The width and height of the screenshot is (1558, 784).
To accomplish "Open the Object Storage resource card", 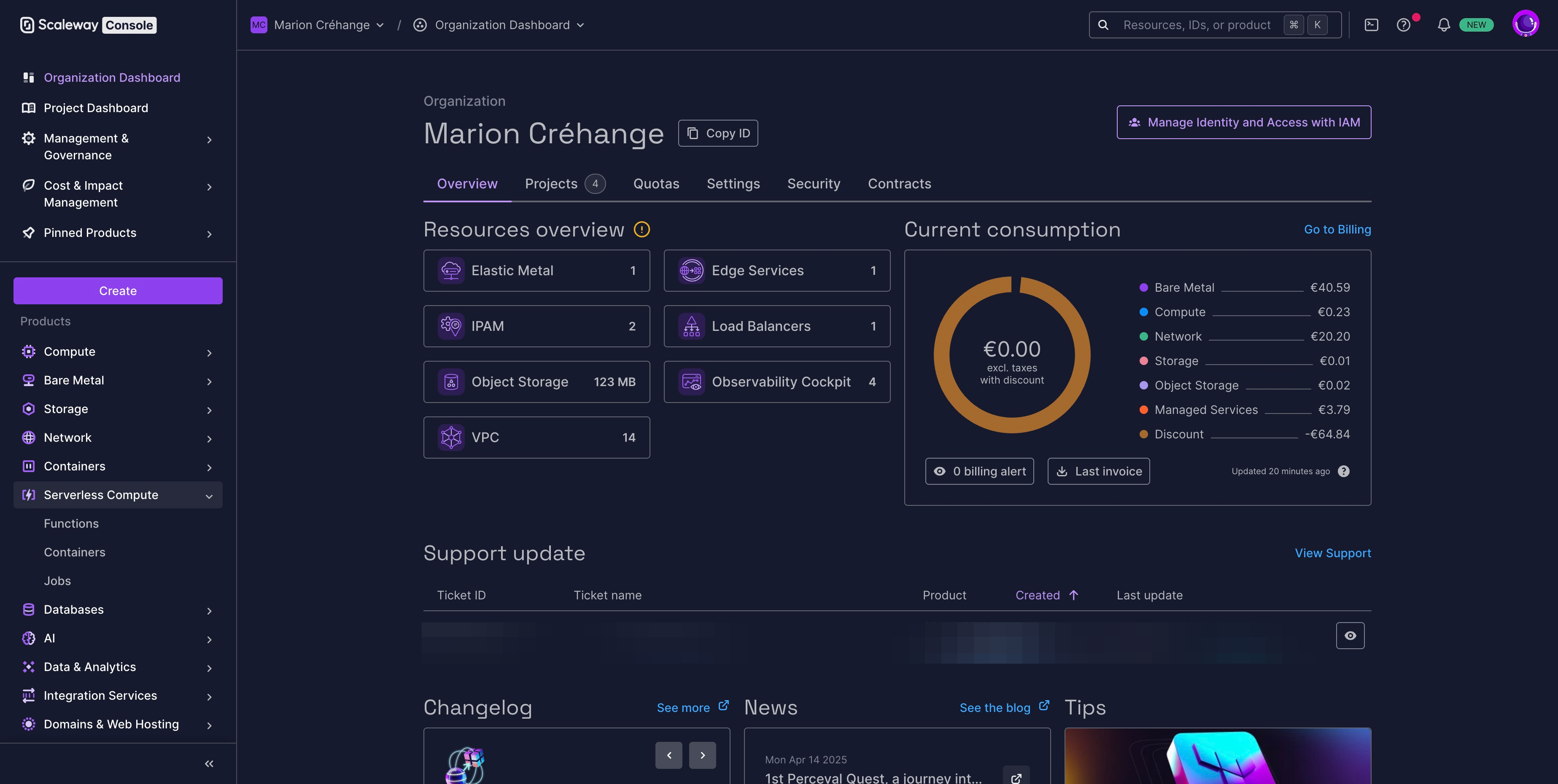I will [536, 382].
